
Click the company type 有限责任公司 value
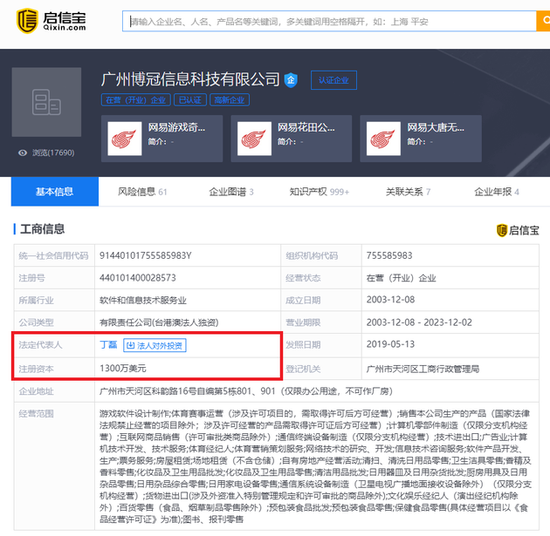pyautogui.click(x=159, y=323)
